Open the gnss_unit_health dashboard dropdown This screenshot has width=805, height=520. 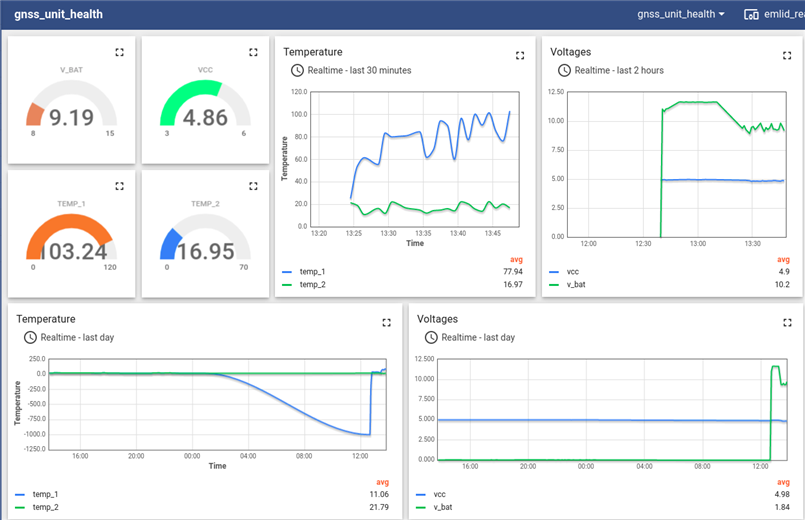pyautogui.click(x=681, y=14)
